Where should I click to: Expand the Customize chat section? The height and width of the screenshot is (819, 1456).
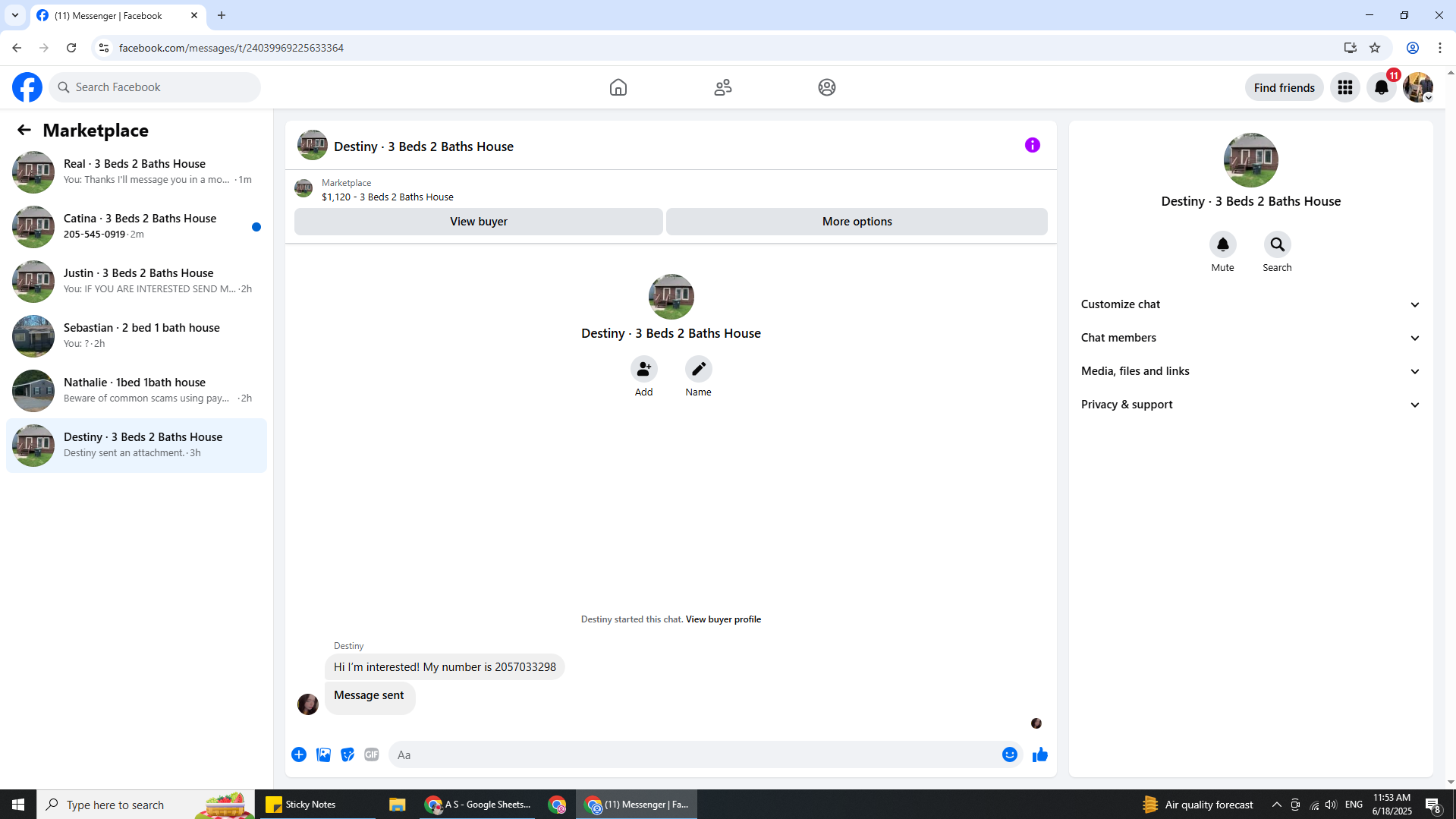(1251, 304)
